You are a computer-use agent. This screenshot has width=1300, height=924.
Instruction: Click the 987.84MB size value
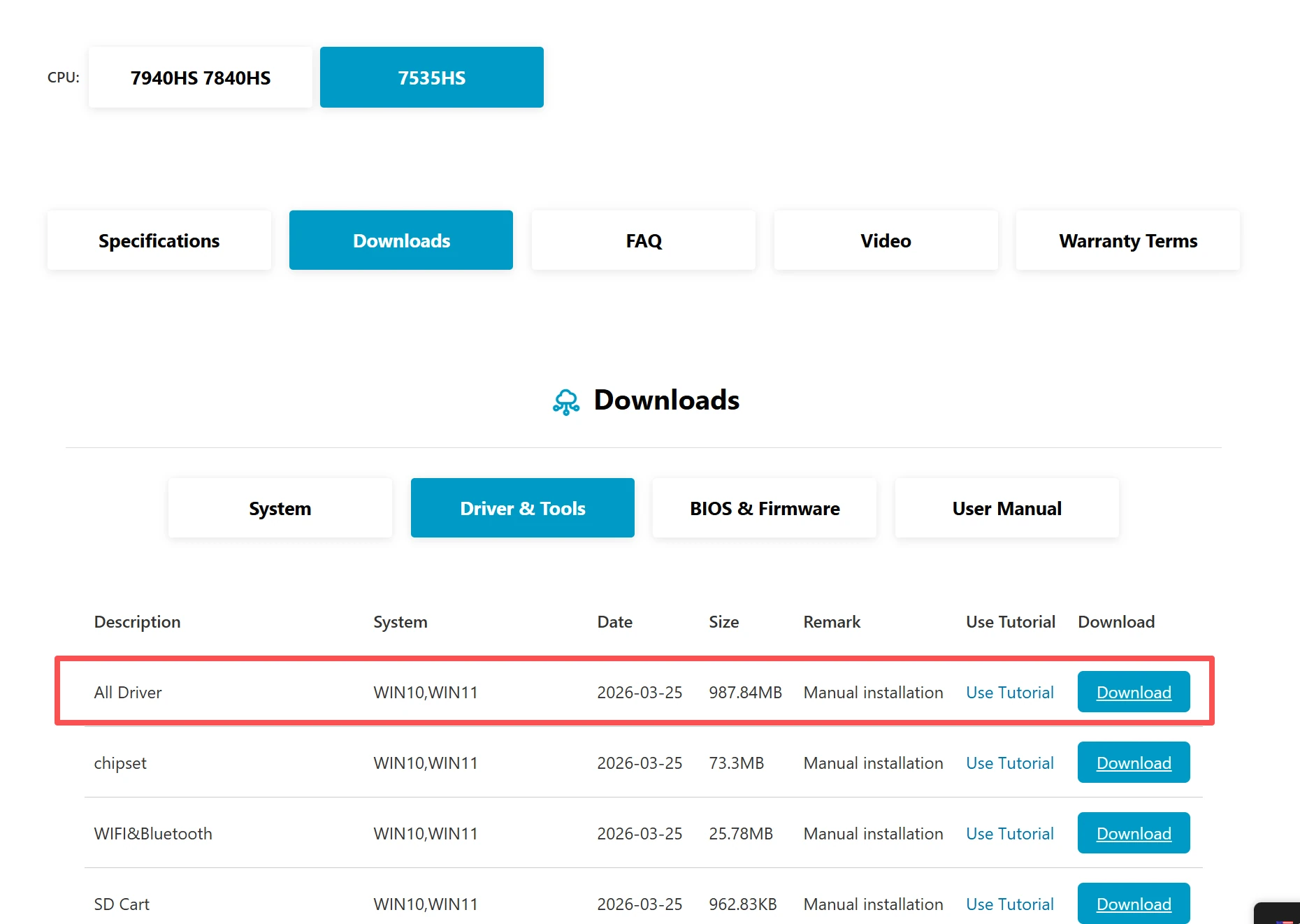(x=745, y=693)
